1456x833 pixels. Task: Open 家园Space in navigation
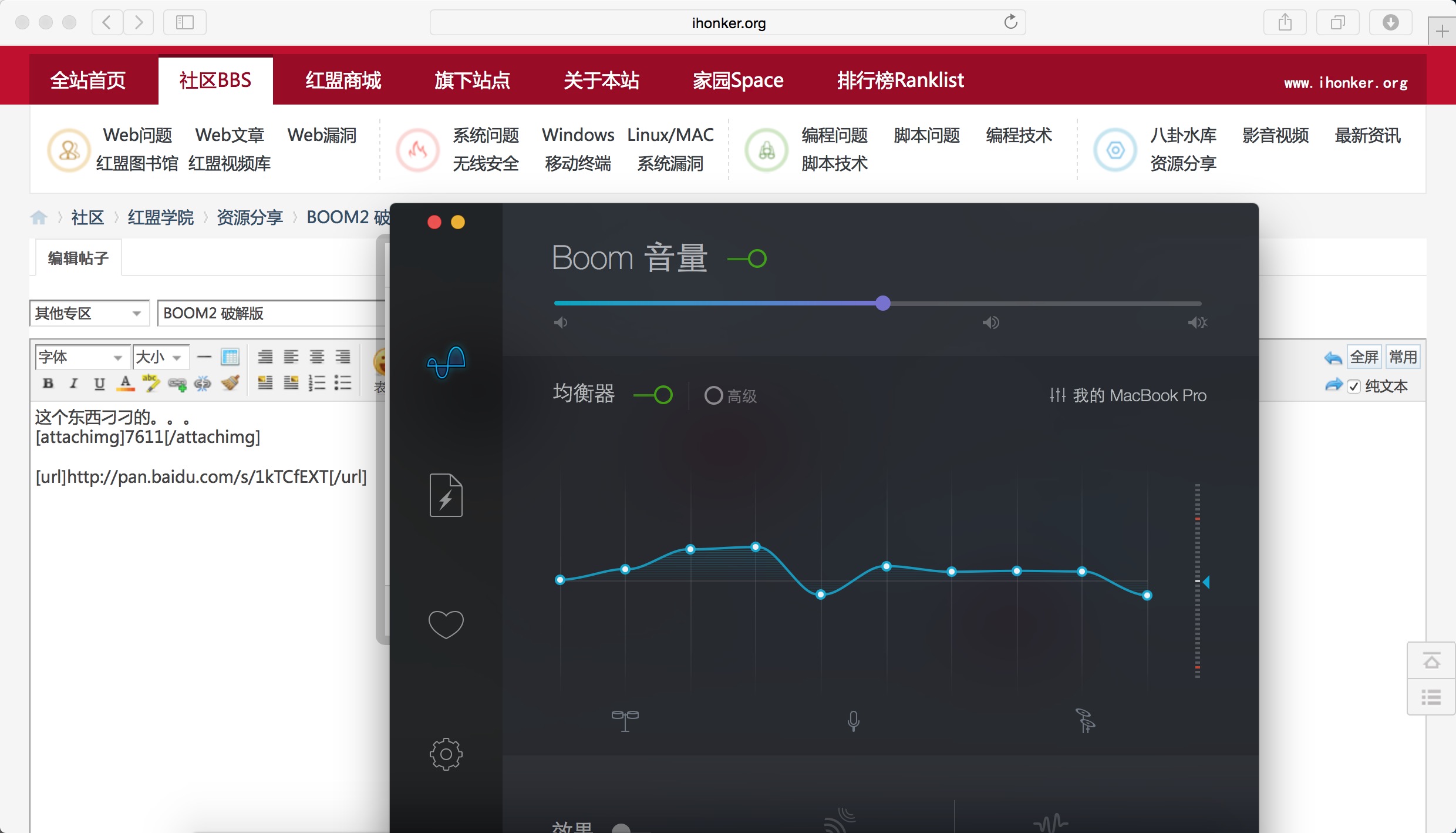pos(738,80)
